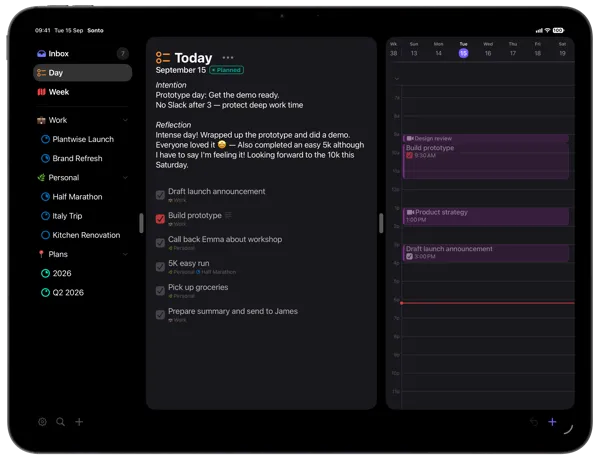Image resolution: width=600 pixels, height=460 pixels.
Task: Check off Build prototype in calendar block
Action: (x=409, y=155)
